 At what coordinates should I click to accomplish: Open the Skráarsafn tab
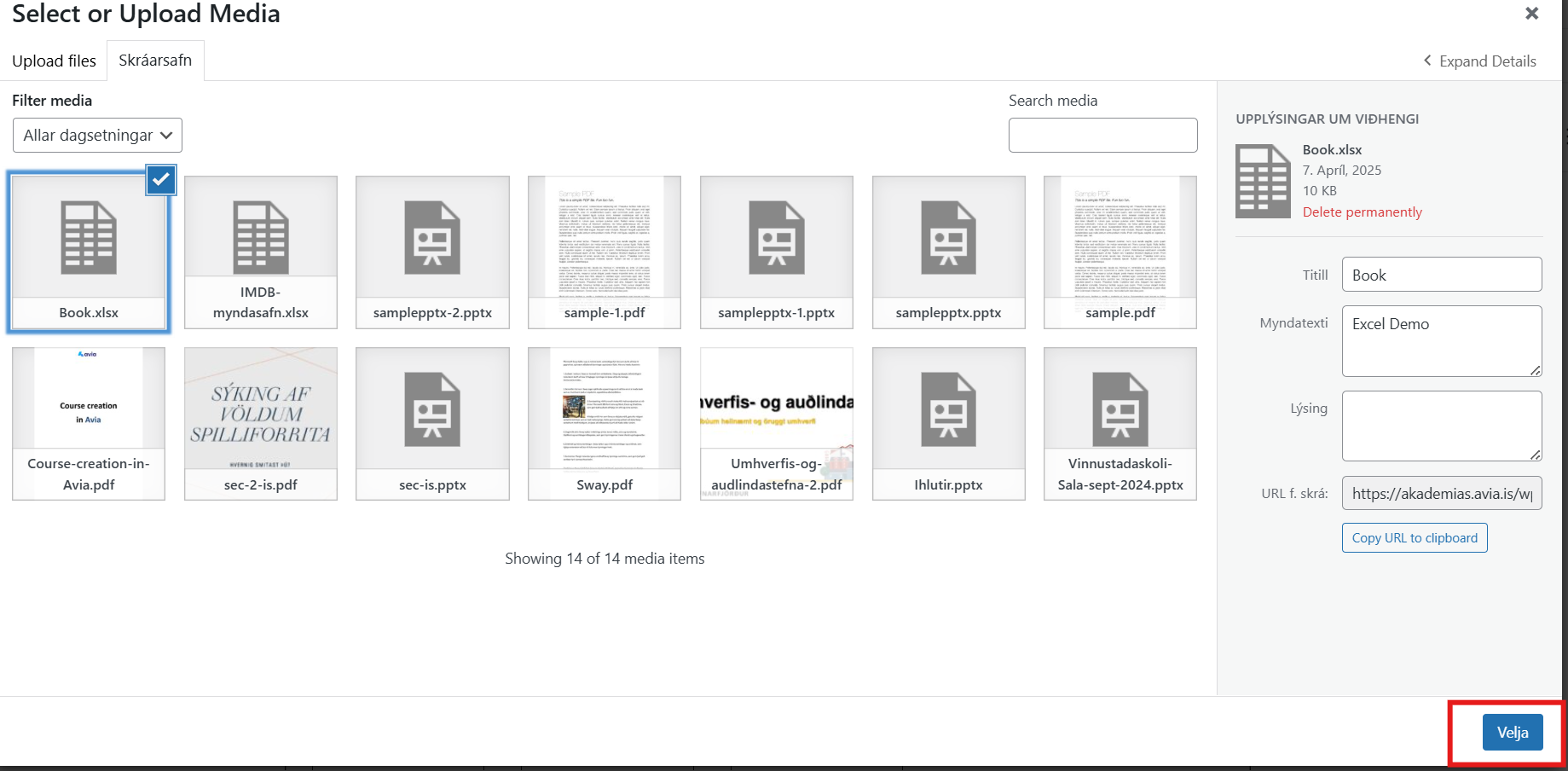point(155,61)
